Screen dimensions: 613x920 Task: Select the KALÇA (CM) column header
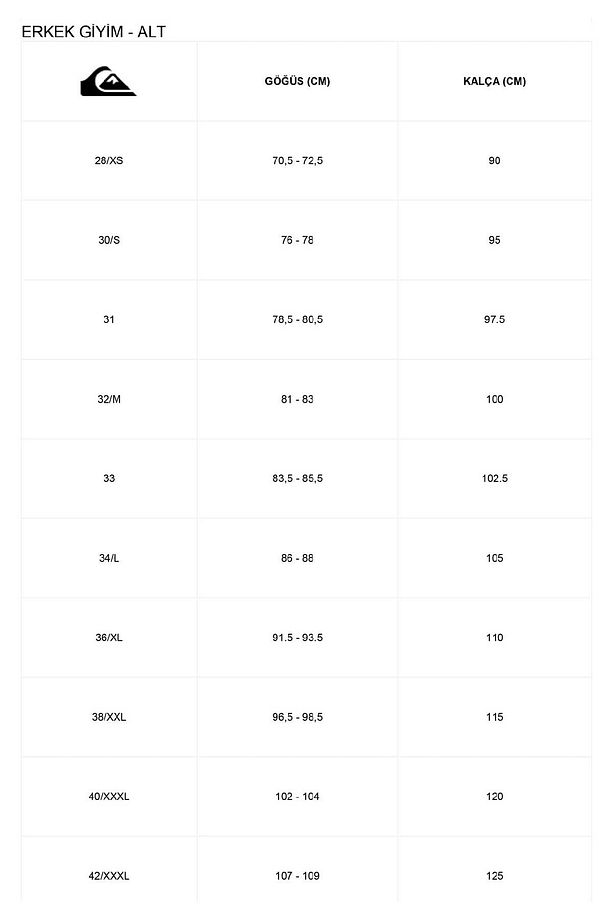[x=495, y=81]
